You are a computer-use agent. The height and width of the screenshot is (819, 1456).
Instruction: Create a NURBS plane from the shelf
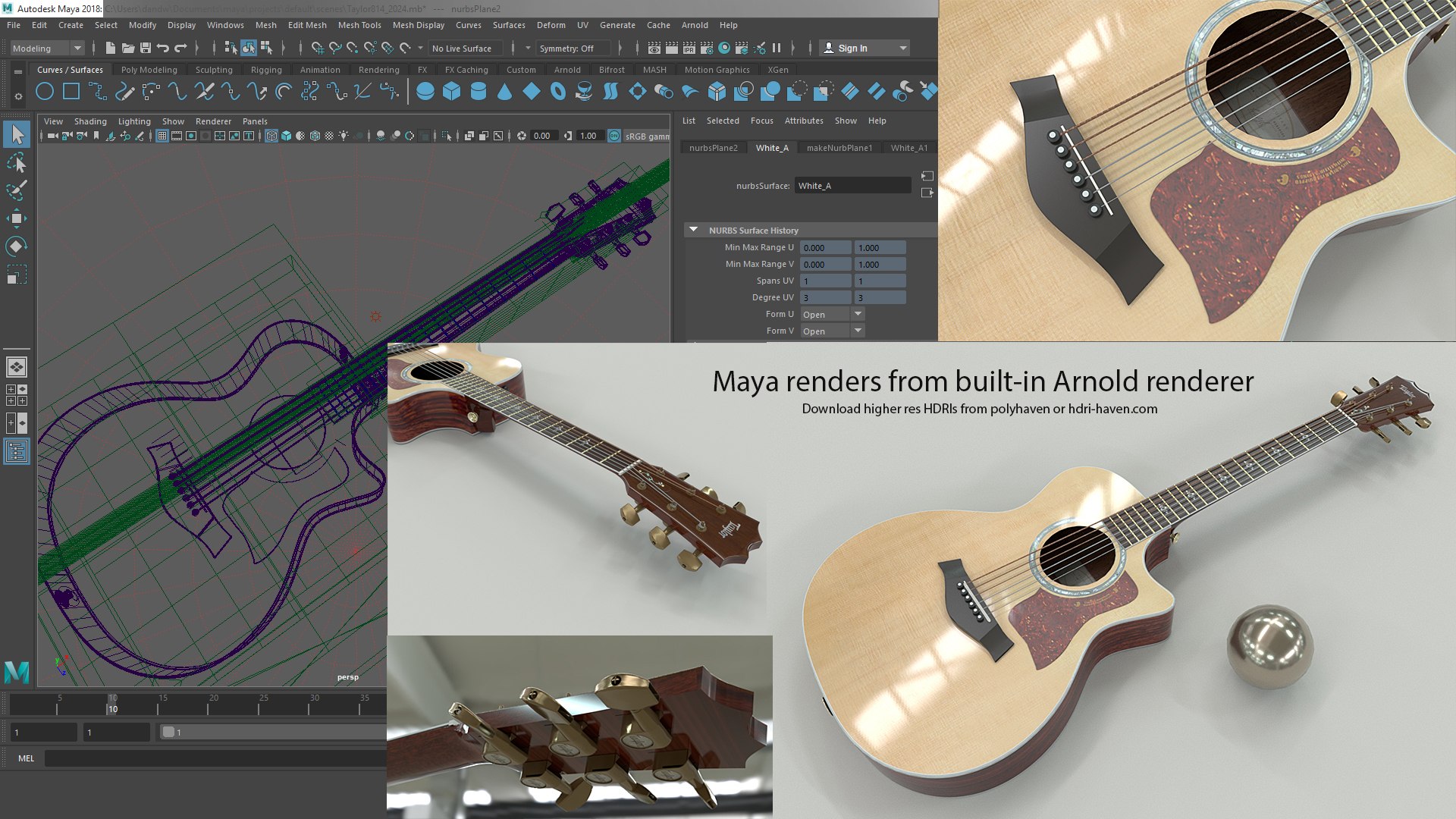(532, 92)
